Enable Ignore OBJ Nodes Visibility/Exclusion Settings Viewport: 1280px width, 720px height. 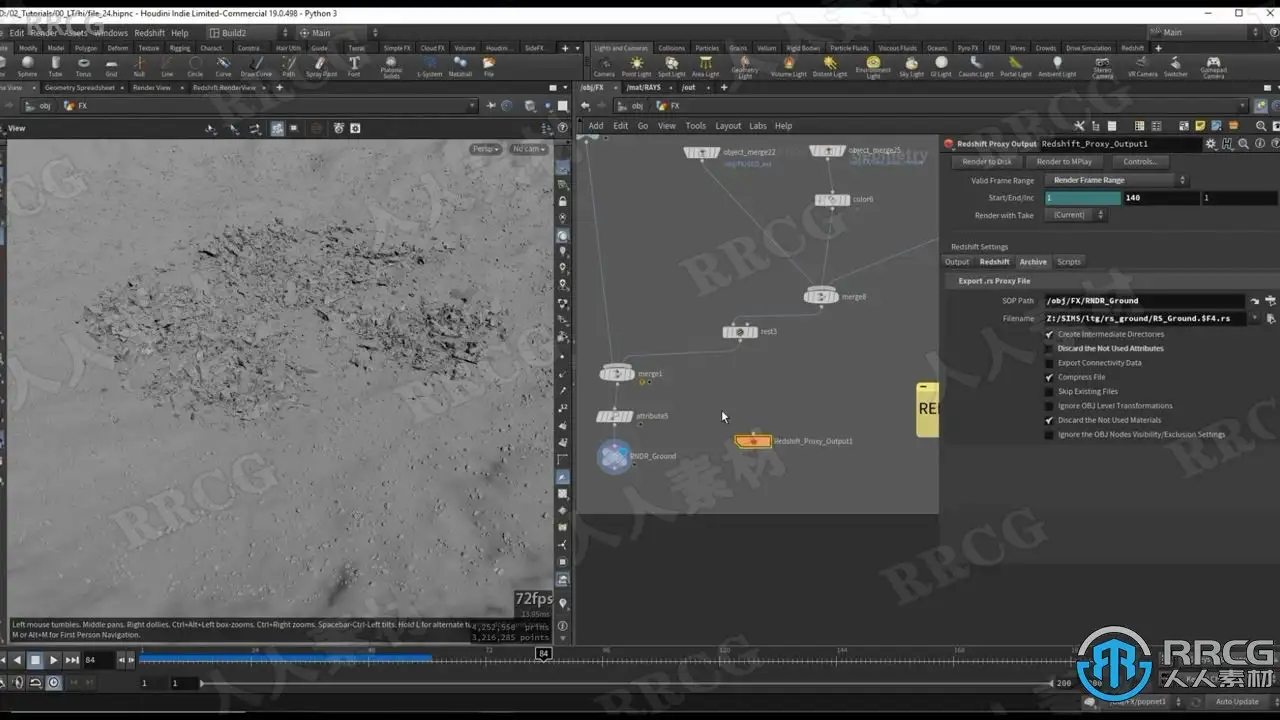click(1049, 434)
